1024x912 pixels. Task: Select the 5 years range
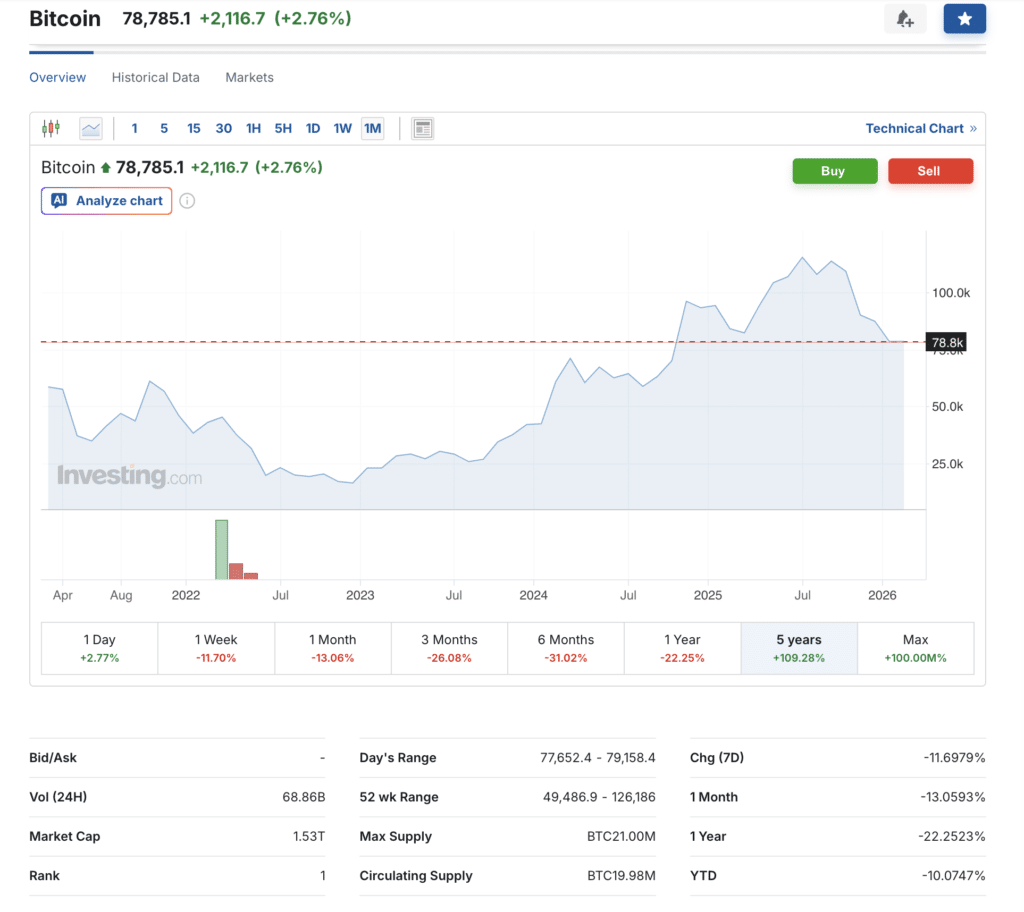799,648
